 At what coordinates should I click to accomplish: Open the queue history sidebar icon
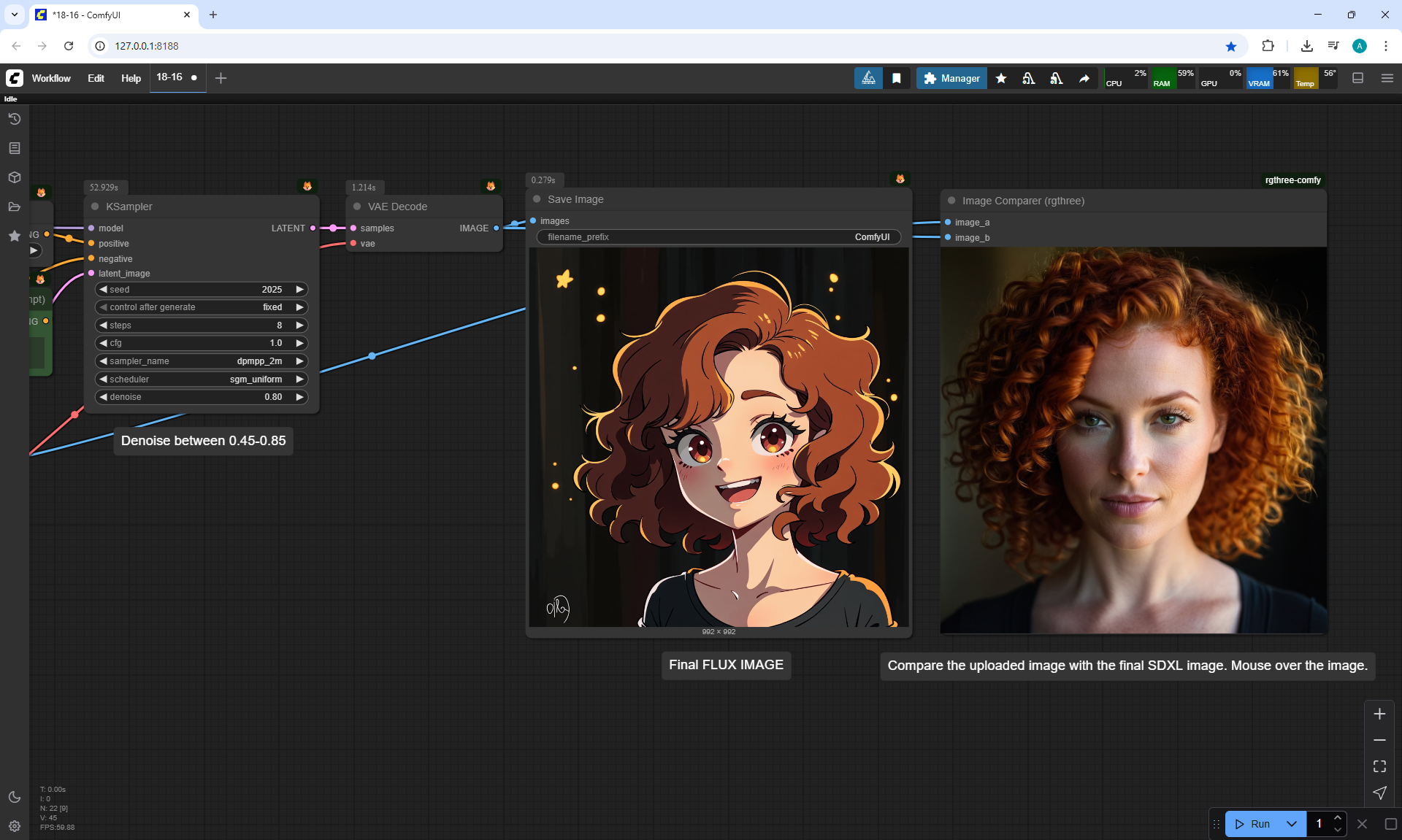coord(14,119)
